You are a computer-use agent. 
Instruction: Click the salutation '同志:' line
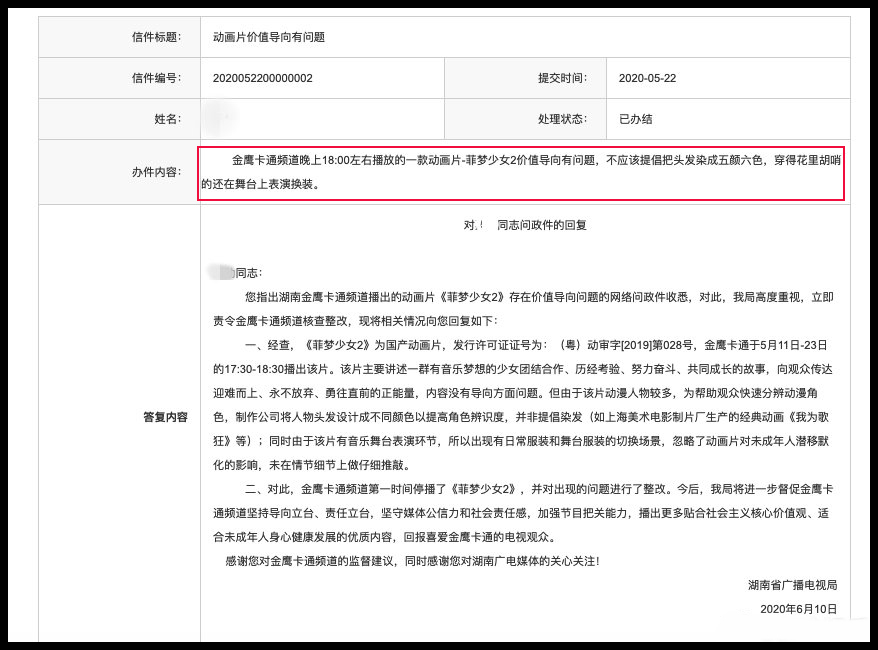249,273
